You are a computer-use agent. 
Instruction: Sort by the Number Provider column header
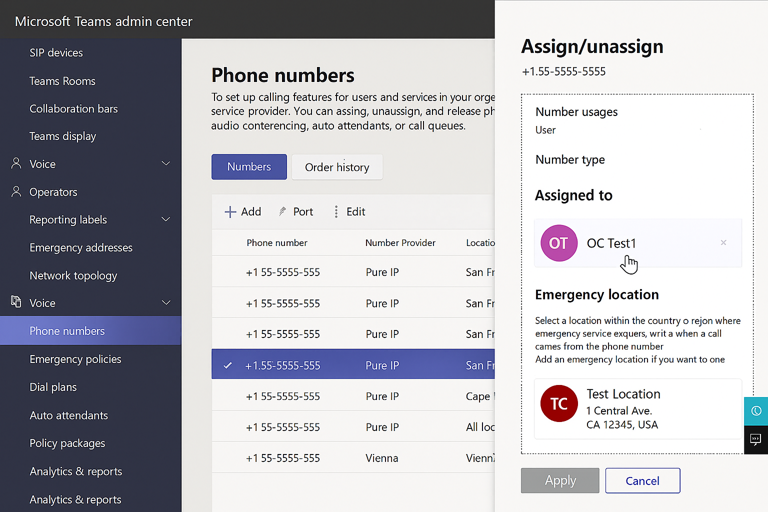point(400,243)
